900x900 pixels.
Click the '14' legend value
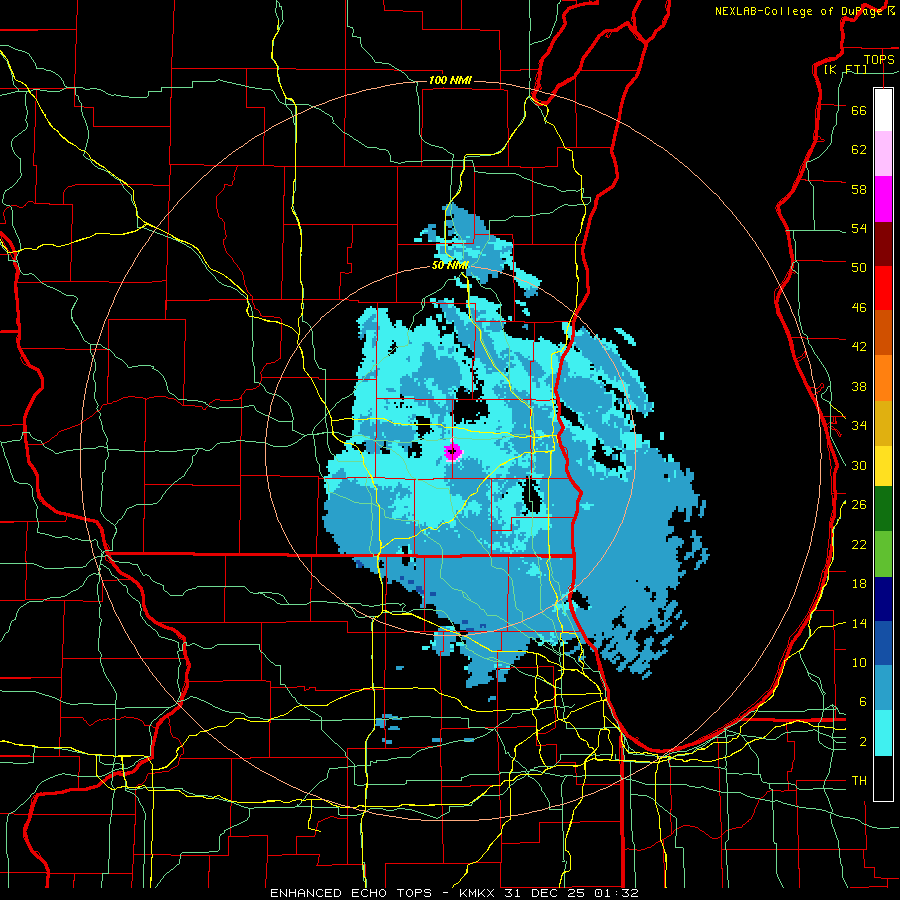coord(859,623)
